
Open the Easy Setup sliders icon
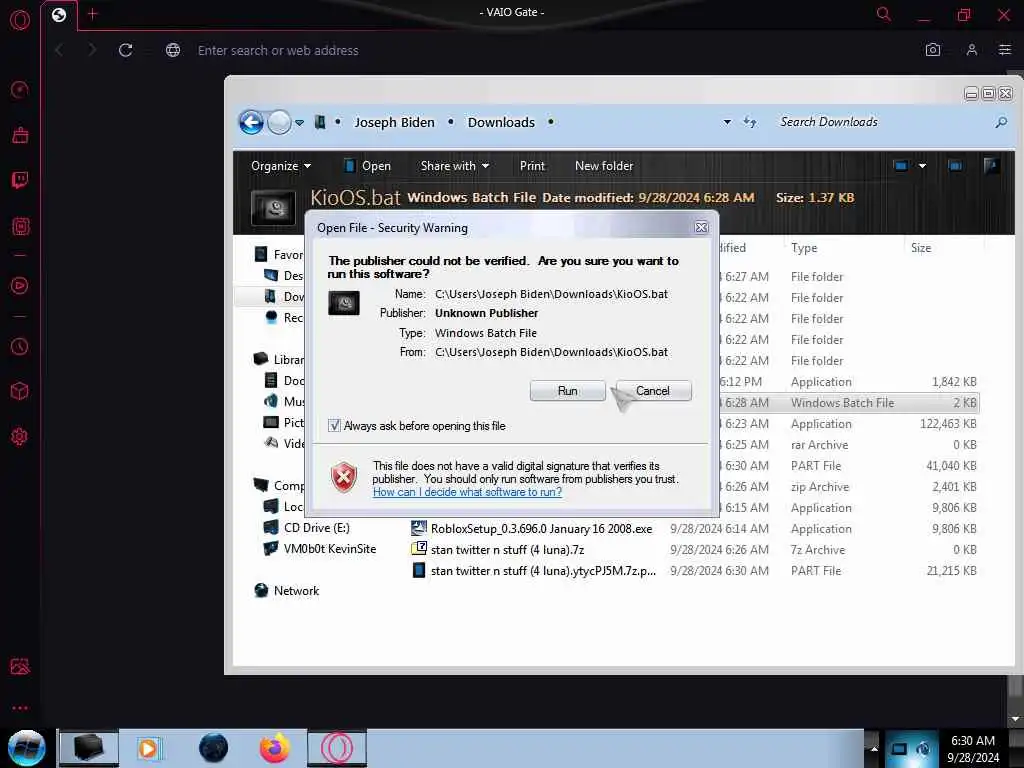1004,50
